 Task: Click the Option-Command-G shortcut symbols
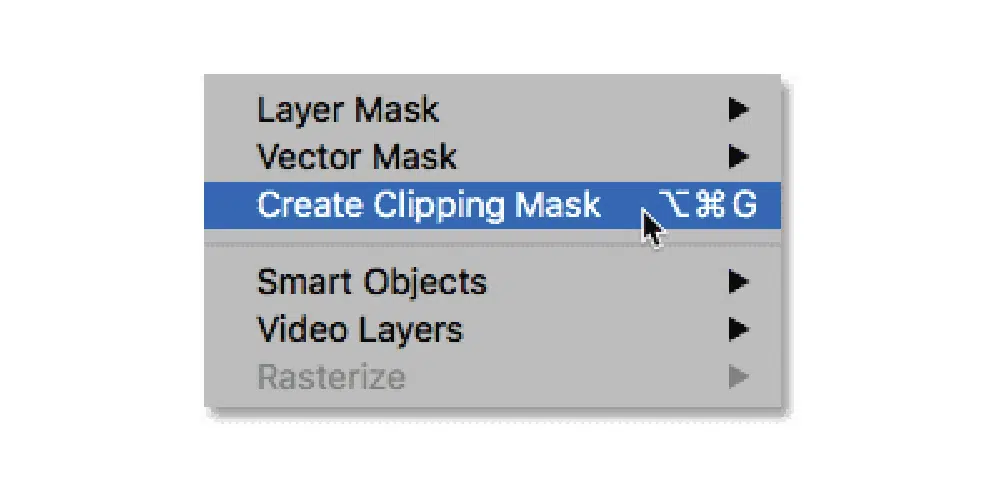pyautogui.click(x=708, y=205)
